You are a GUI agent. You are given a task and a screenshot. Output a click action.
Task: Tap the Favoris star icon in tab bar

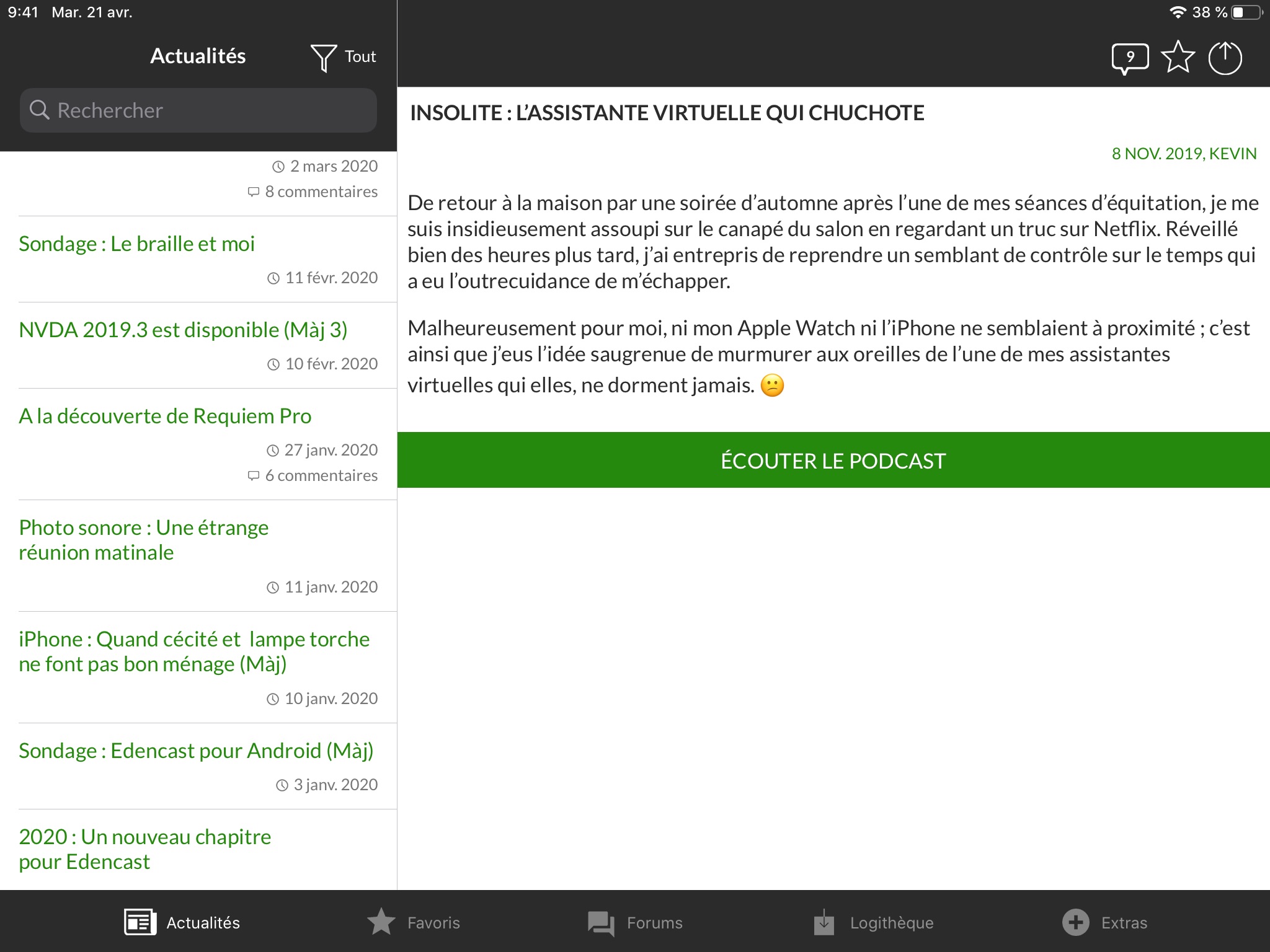tap(381, 922)
